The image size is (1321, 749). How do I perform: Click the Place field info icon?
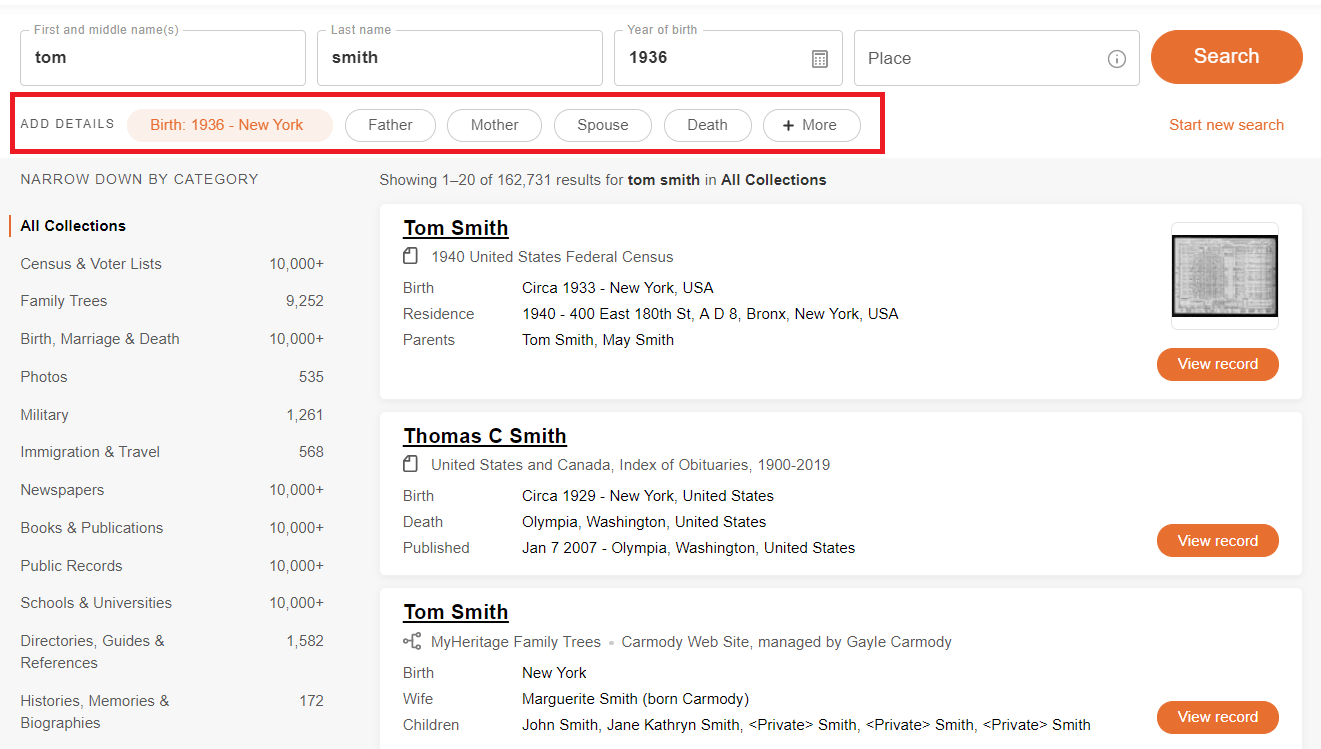tap(1116, 59)
